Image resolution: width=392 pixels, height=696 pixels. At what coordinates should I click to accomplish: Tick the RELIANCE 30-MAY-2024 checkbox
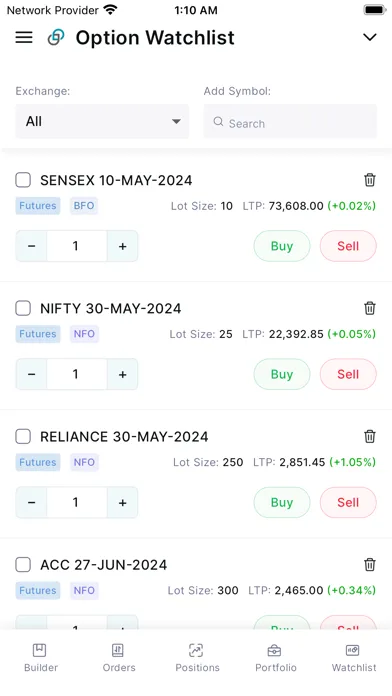pyautogui.click(x=23, y=437)
